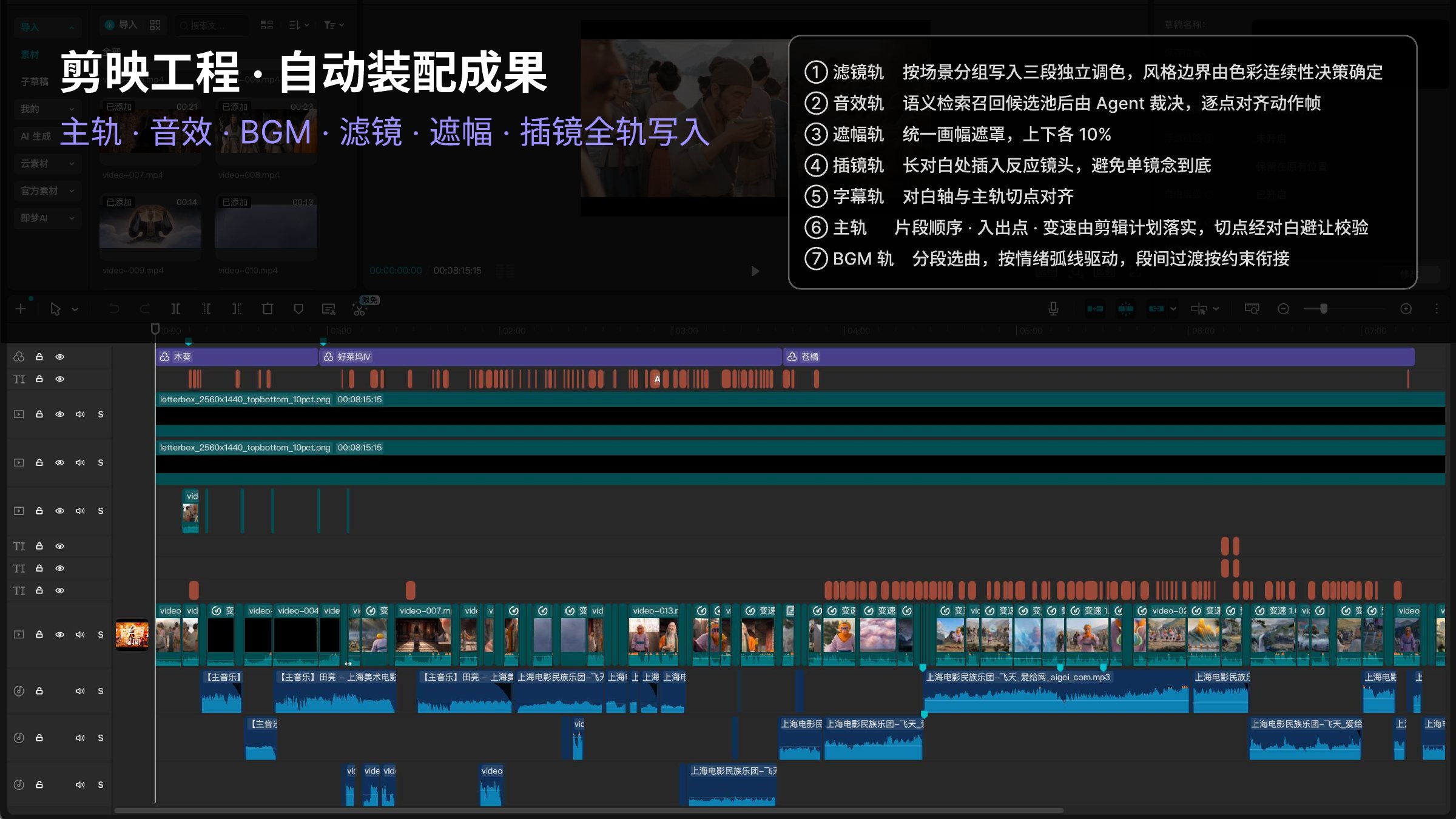
Task: Lock the first letterbox video track
Action: pos(39,414)
